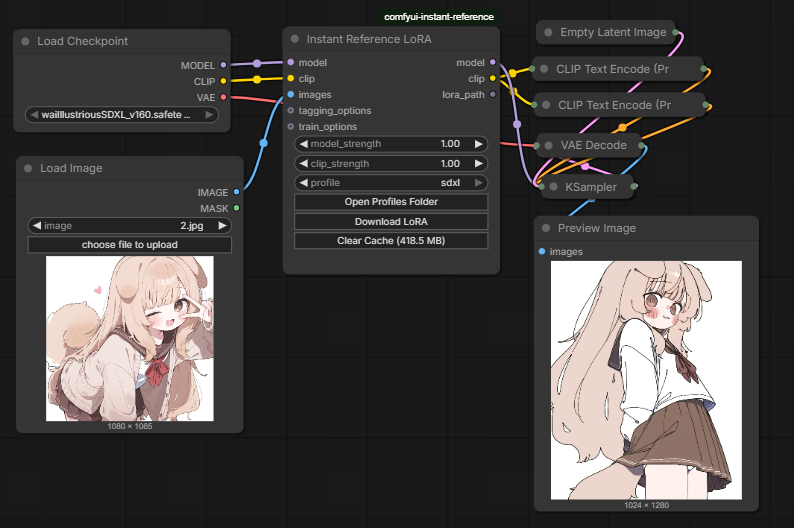Click the VAE output port on Load Checkpoint
Screen dimensions: 794x528
coord(223,97)
